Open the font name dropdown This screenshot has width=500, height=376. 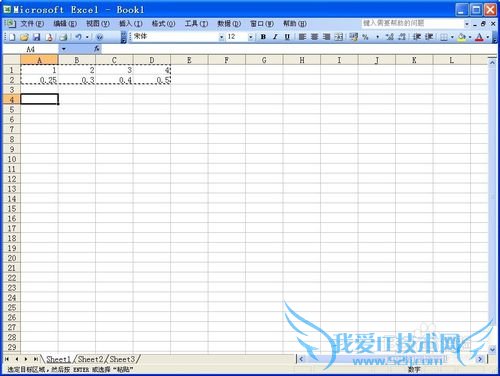click(x=221, y=37)
